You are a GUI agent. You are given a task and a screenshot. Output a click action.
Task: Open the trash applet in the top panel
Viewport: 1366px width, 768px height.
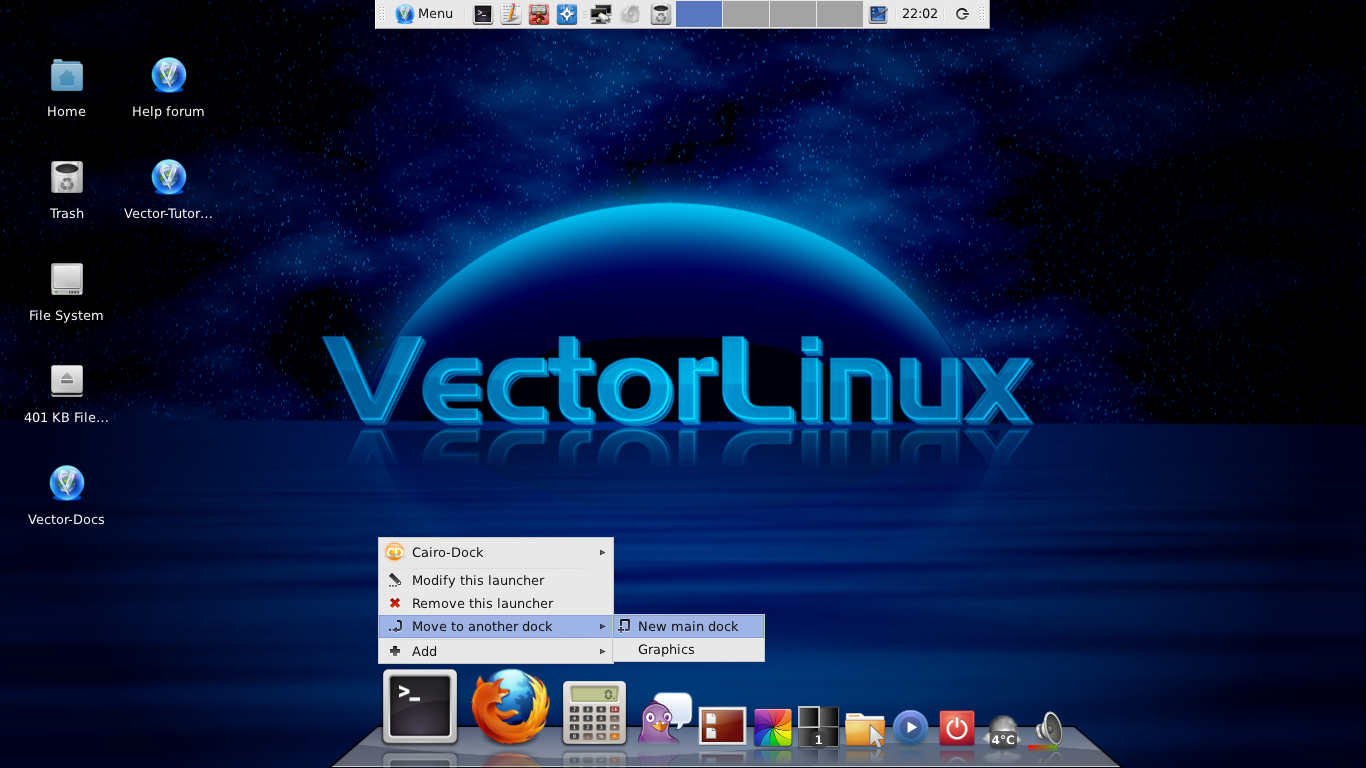[660, 14]
